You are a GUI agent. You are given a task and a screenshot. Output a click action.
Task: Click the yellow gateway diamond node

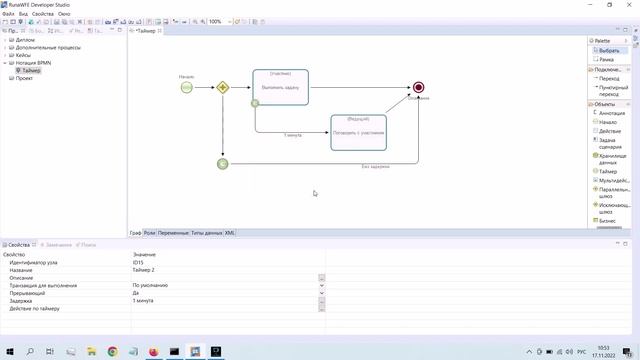point(222,87)
